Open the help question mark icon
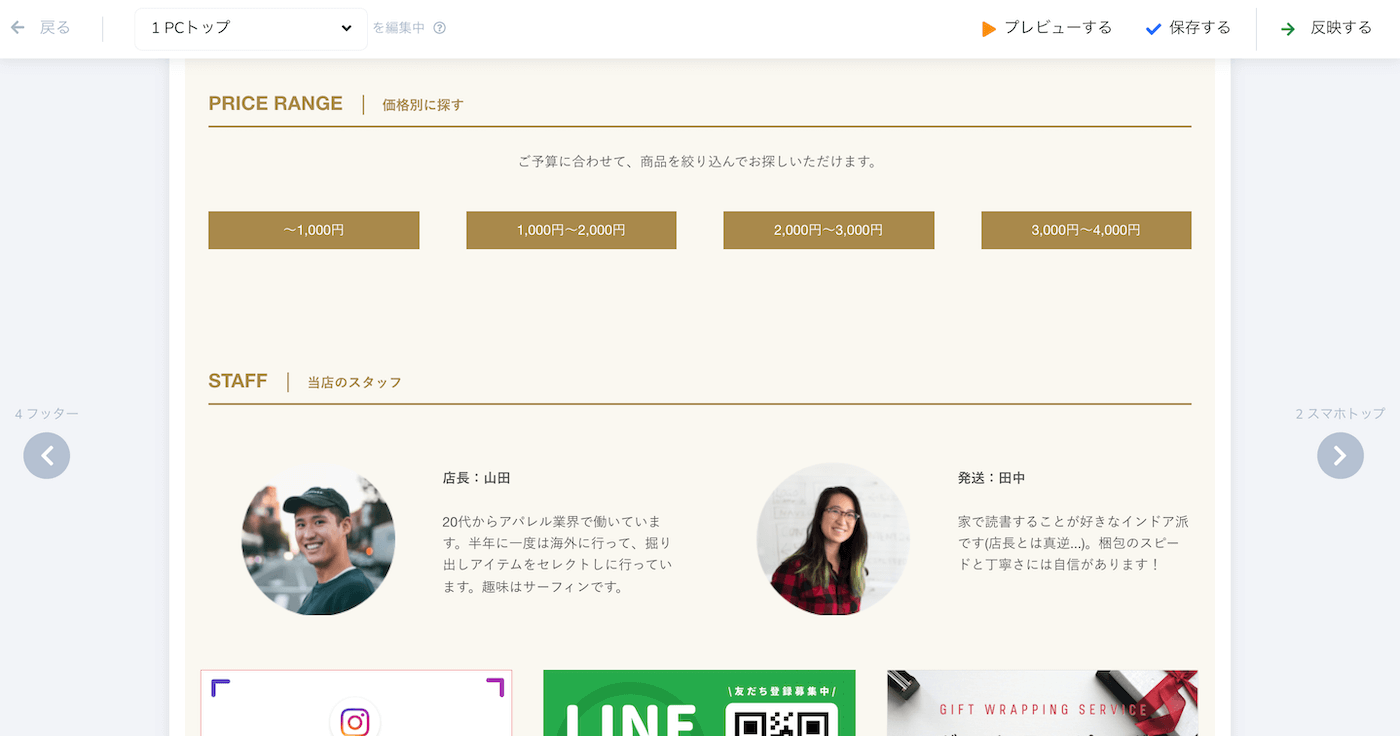This screenshot has width=1400, height=736. coord(440,28)
